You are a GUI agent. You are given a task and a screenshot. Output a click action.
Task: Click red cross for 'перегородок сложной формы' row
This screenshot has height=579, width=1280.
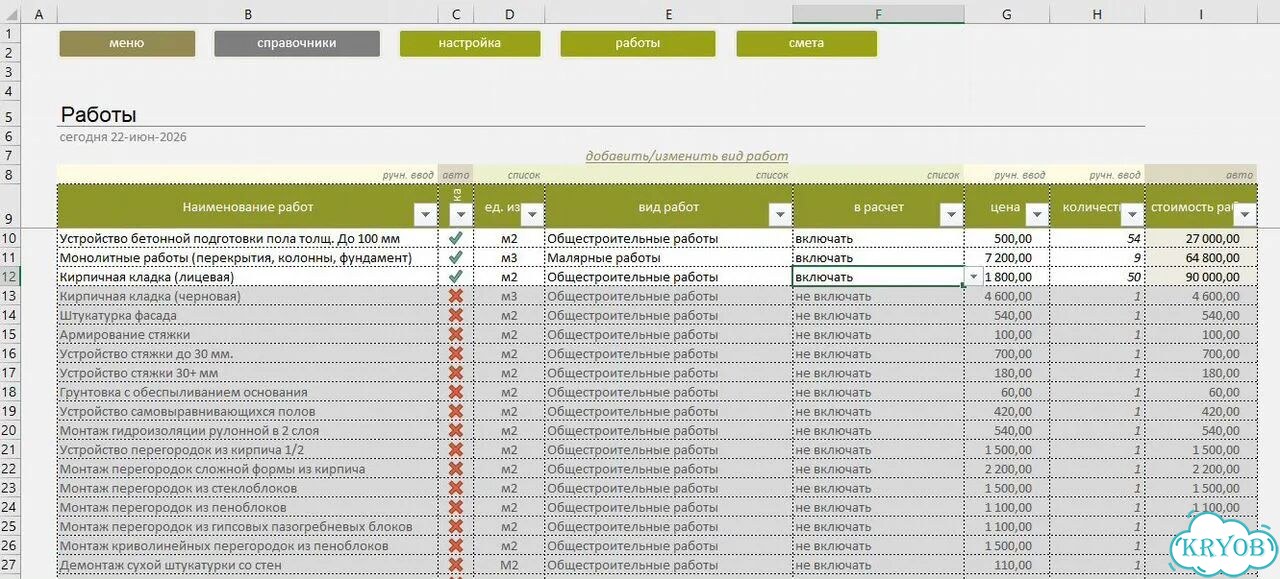coord(456,469)
